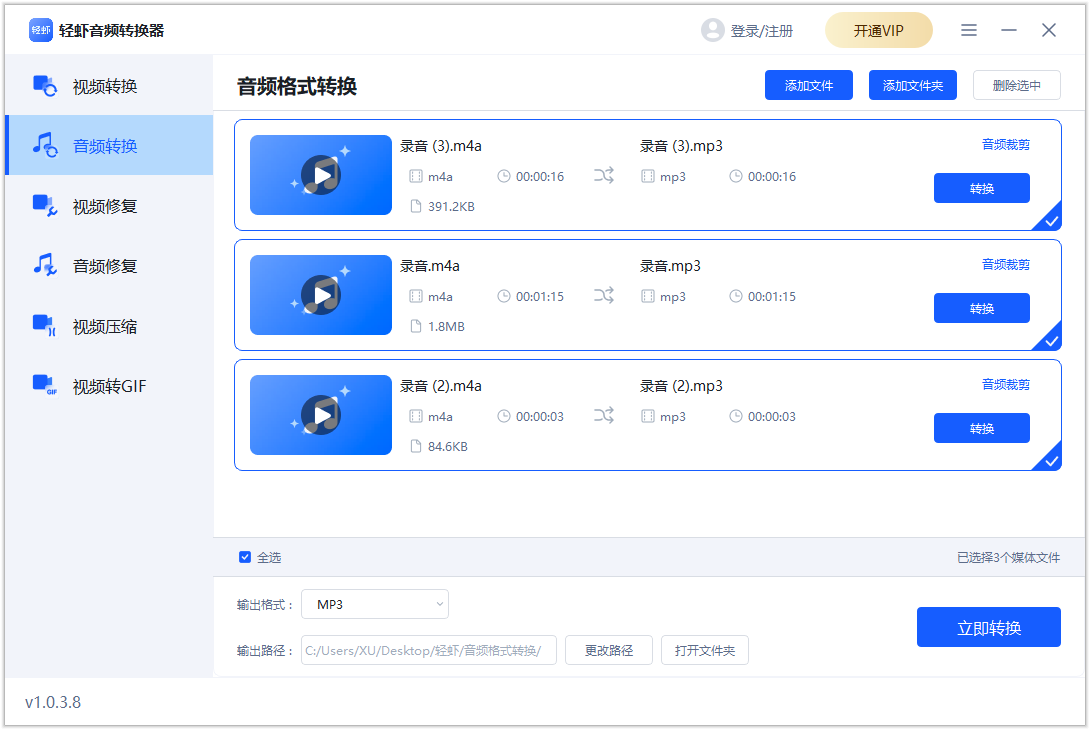The image size is (1090, 730).
Task: Open the 视频转换 sidebar tab
Action: click(x=105, y=86)
